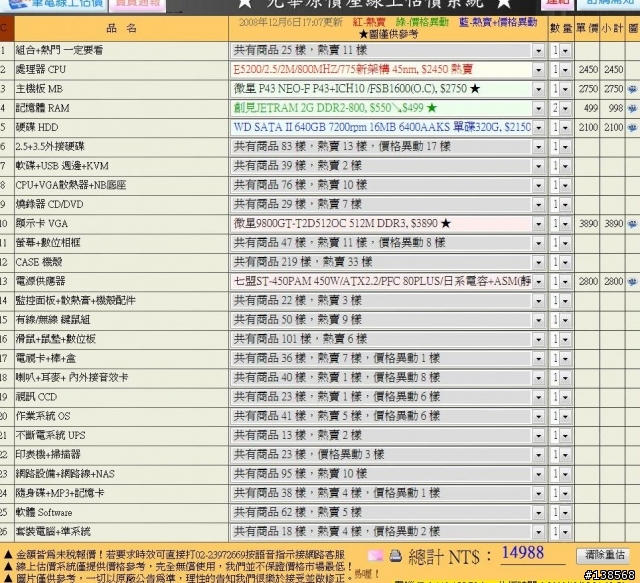The image size is (640, 583).
Task: Open the 不斷電系統 UPS product dropdown
Action: (x=387, y=435)
